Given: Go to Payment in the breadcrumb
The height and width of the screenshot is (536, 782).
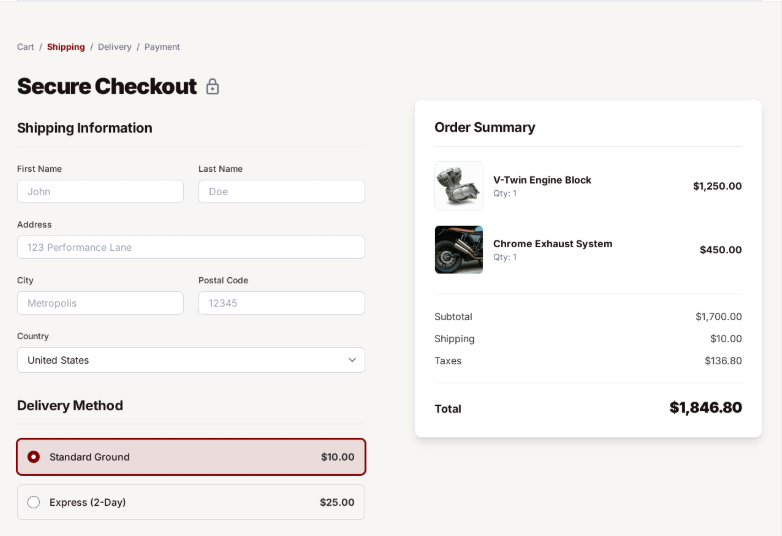Looking at the screenshot, I should [162, 47].
